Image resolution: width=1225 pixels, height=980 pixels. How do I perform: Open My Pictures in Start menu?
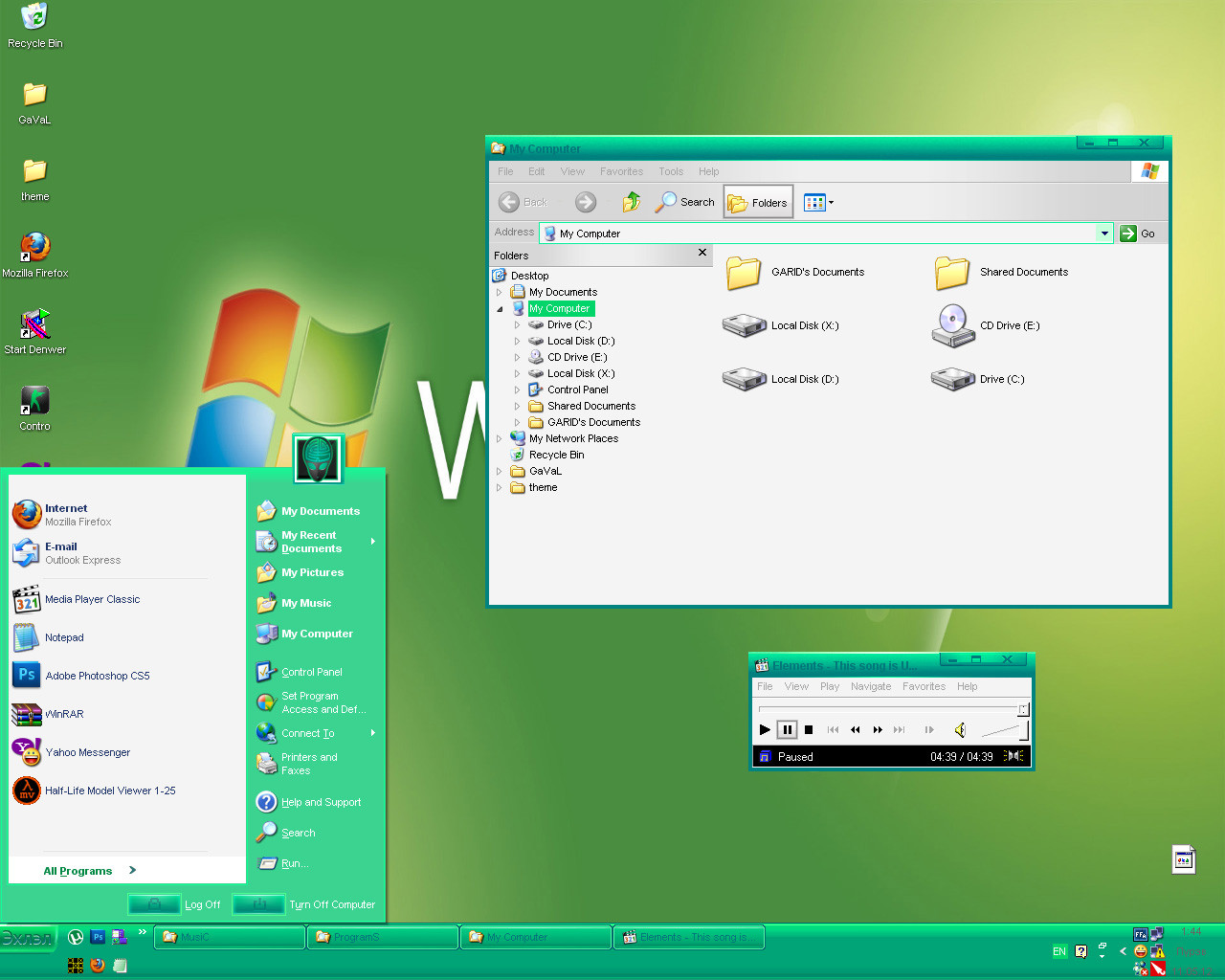click(301, 572)
